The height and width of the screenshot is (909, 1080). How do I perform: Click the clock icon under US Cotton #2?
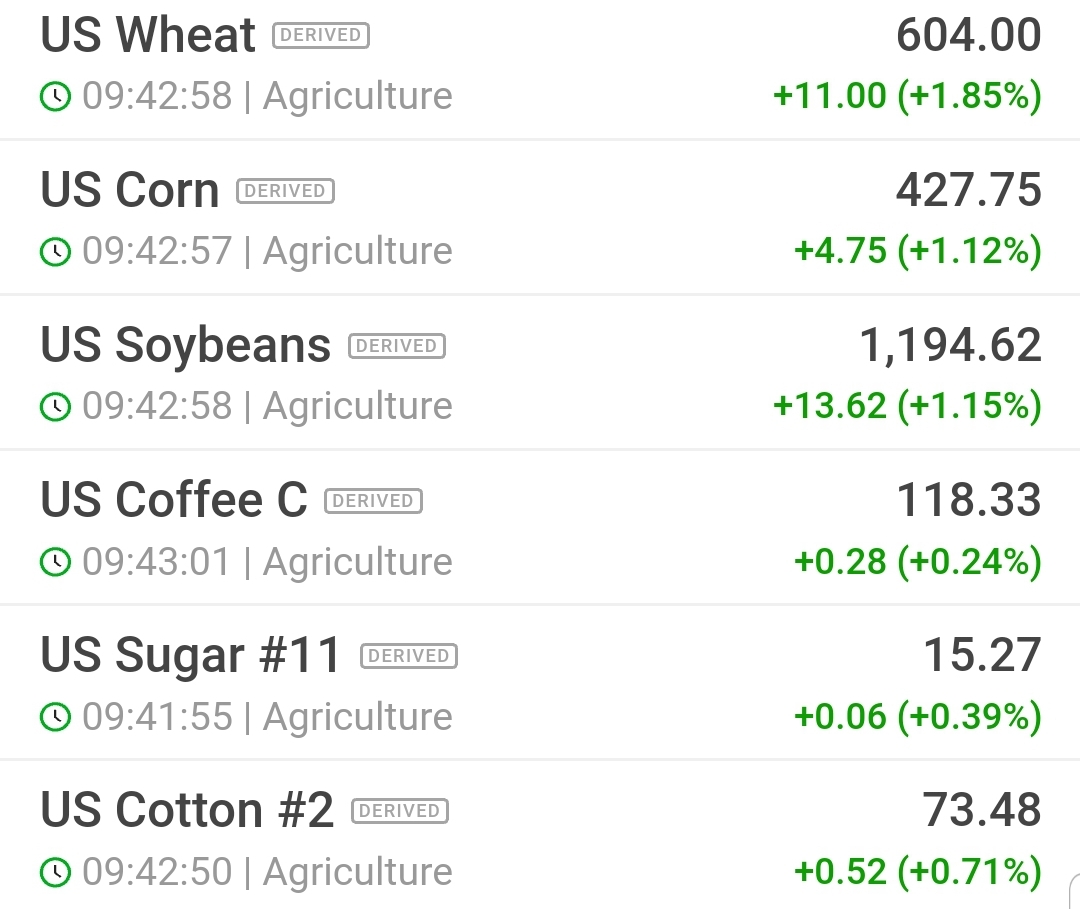[x=55, y=872]
